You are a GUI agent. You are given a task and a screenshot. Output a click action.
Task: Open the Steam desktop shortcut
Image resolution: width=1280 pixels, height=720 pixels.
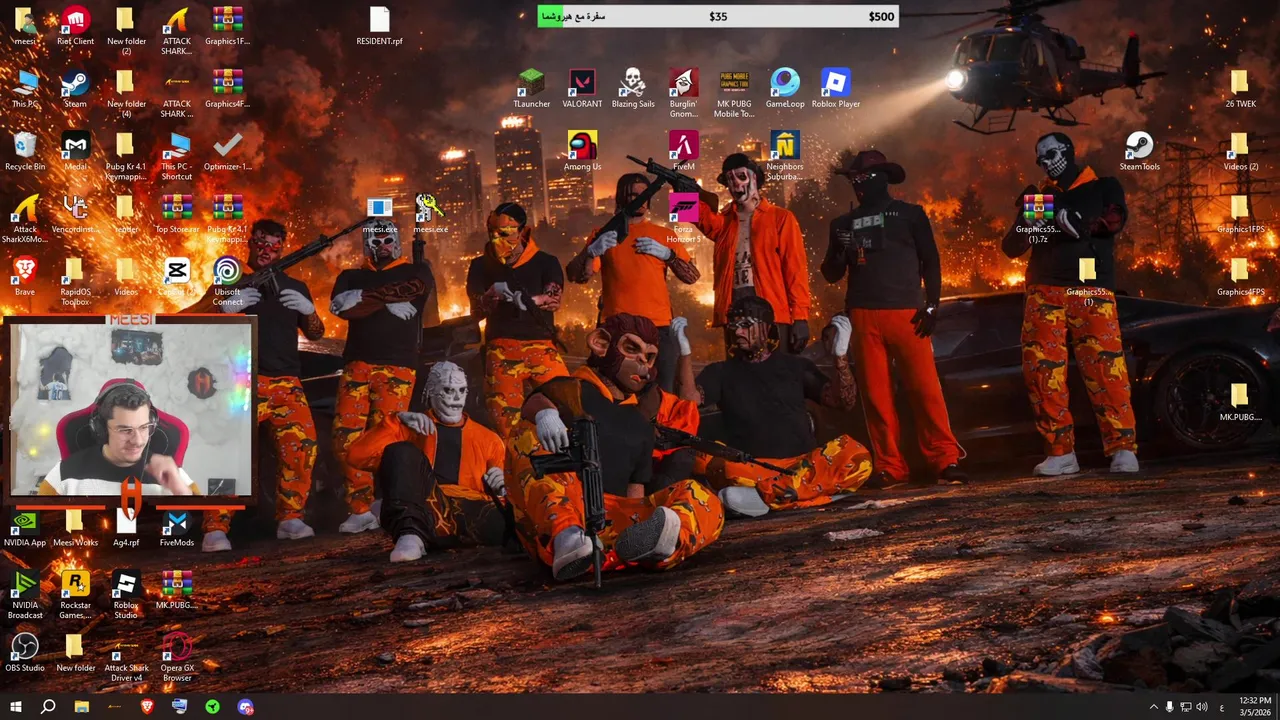(75, 89)
